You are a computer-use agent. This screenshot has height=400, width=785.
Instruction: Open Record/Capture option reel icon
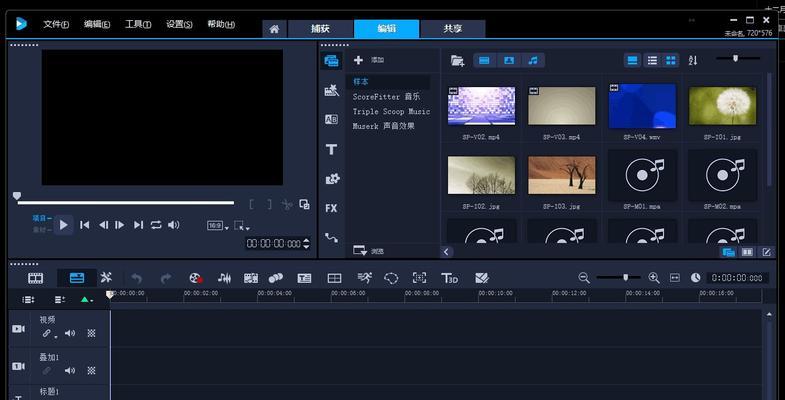195,278
